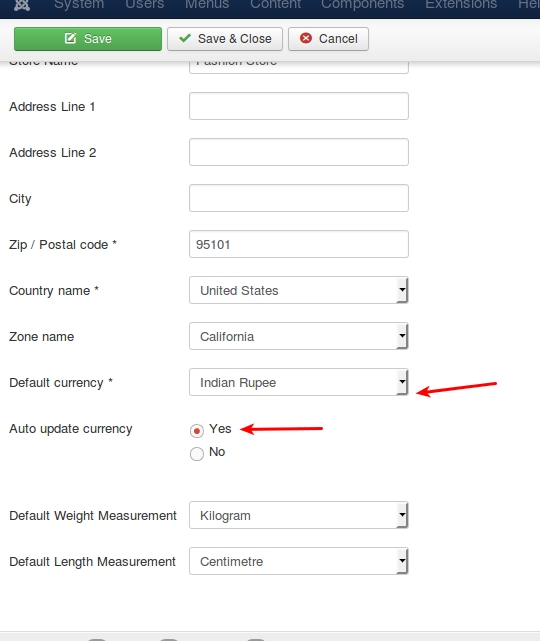Click the Joomla logo icon

[x=22, y=5]
